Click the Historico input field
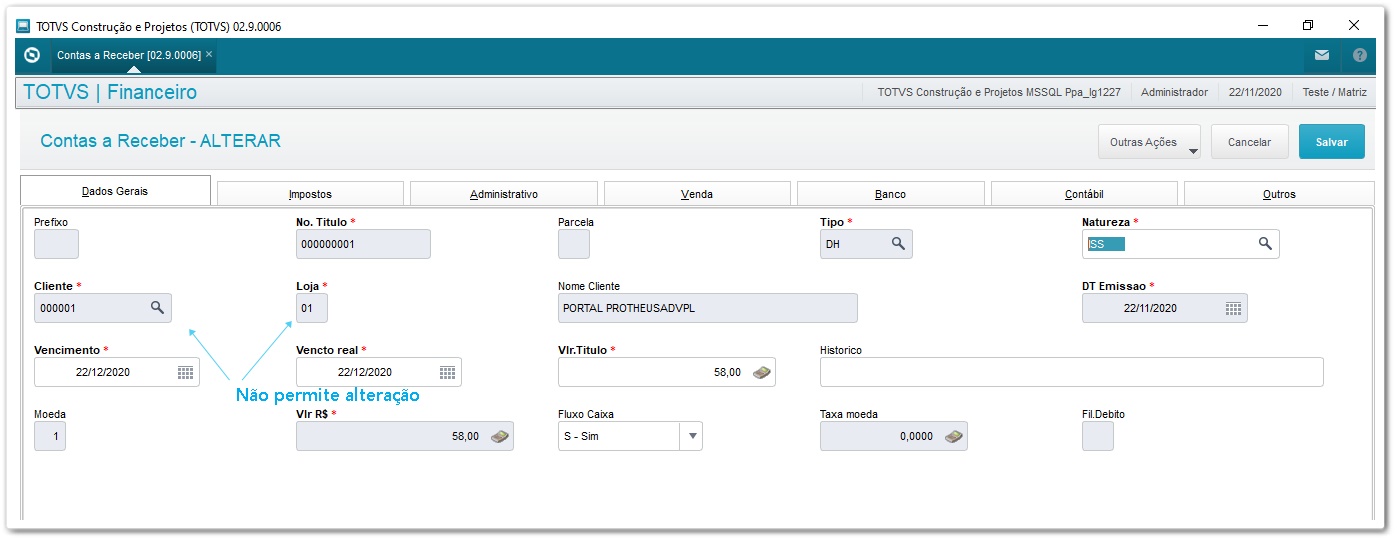This screenshot has width=1397, height=541. coord(1071,372)
